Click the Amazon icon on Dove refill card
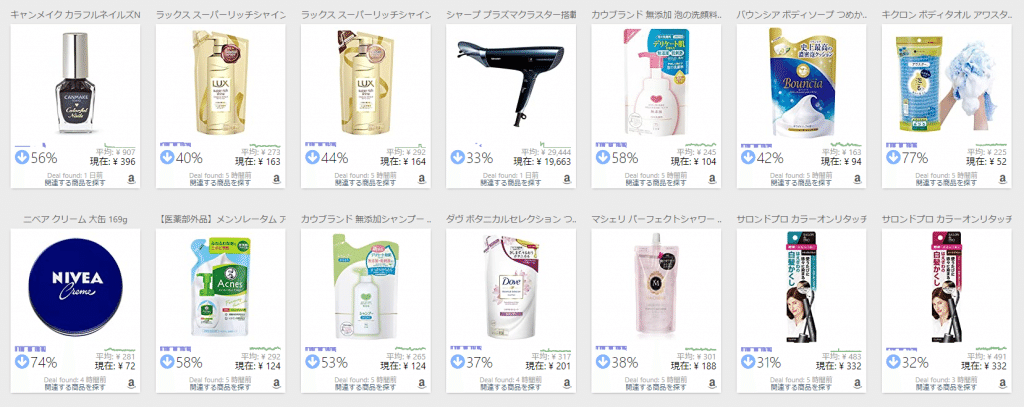 click(x=566, y=384)
